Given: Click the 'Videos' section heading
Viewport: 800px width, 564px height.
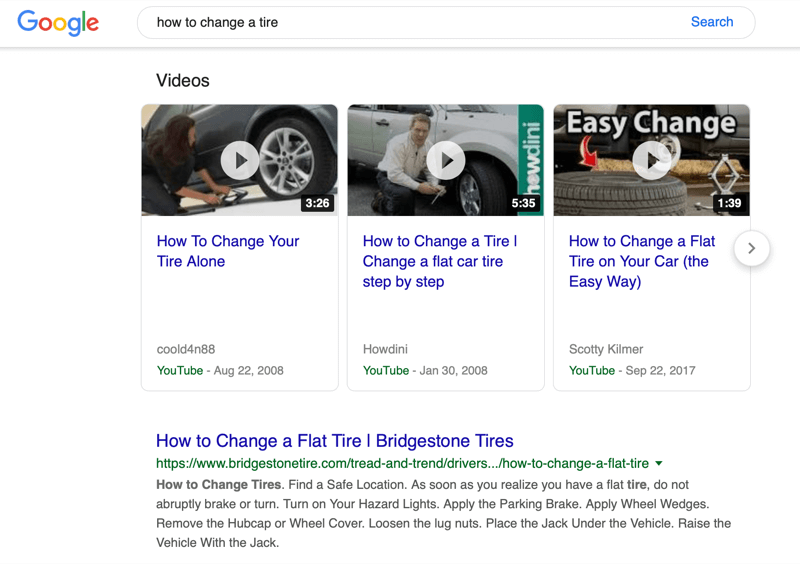Looking at the screenshot, I should click(183, 81).
